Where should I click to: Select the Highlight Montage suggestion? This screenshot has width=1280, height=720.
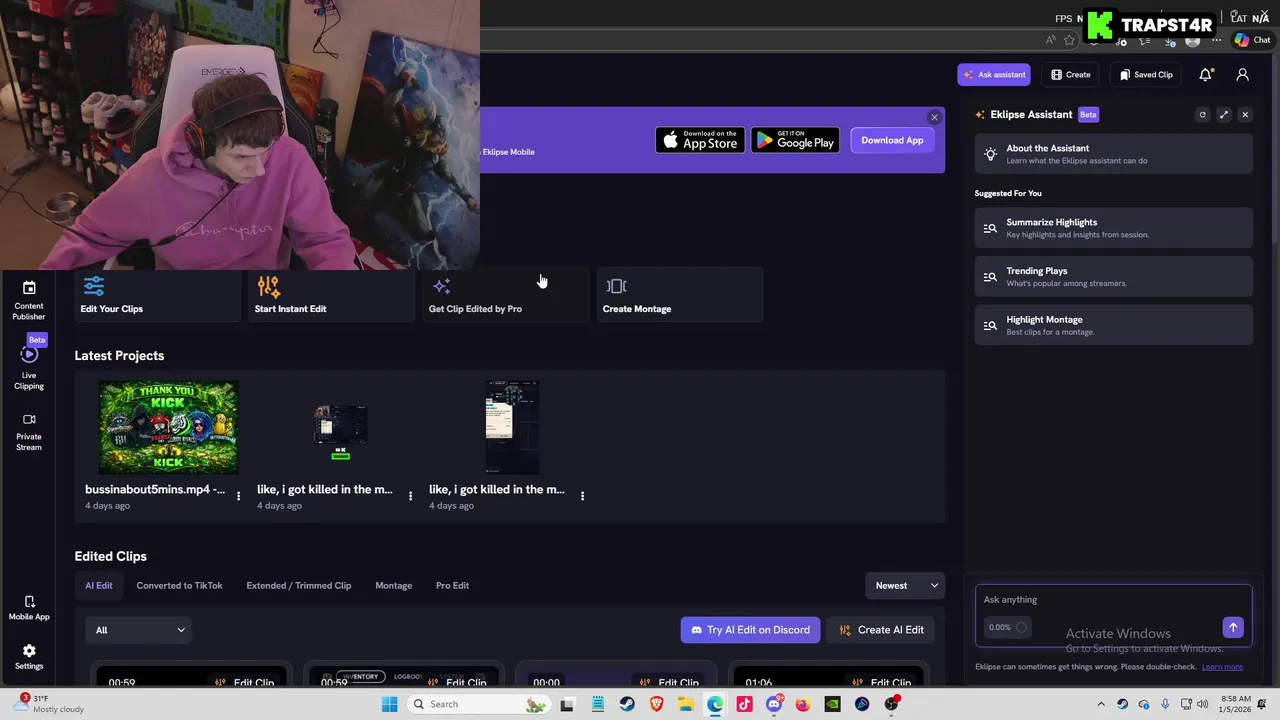[1114, 325]
